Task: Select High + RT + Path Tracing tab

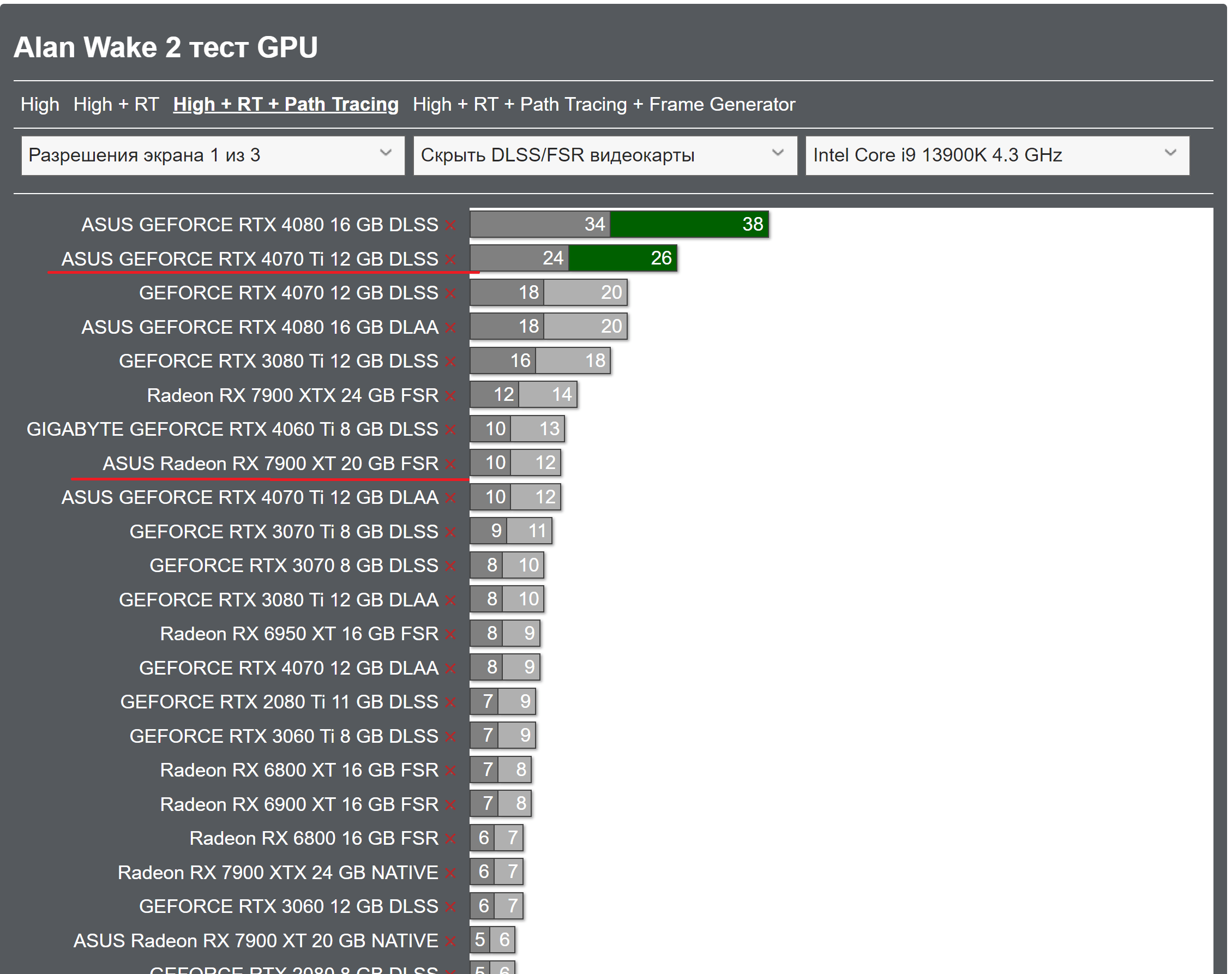Action: click(x=285, y=104)
